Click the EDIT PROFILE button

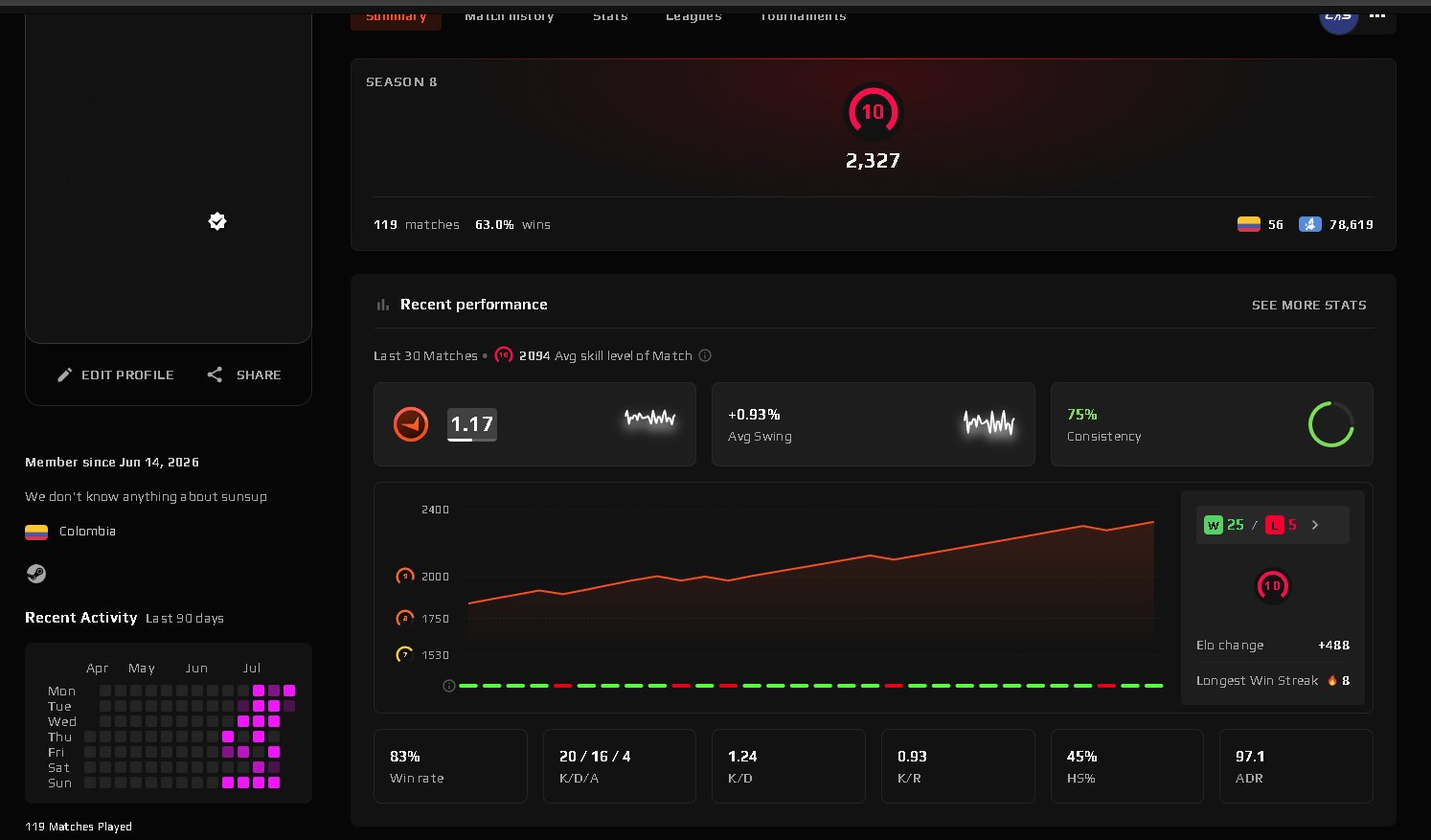116,375
